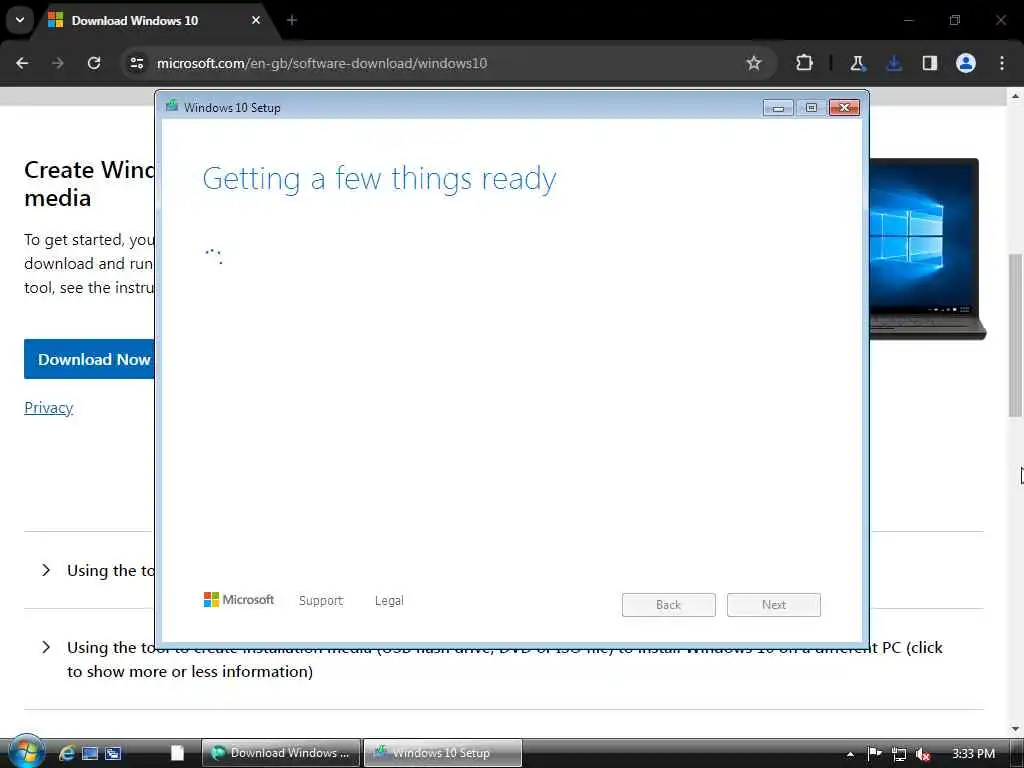Open the tab search dropdown arrow
Image resolution: width=1024 pixels, height=768 pixels.
tap(20, 20)
